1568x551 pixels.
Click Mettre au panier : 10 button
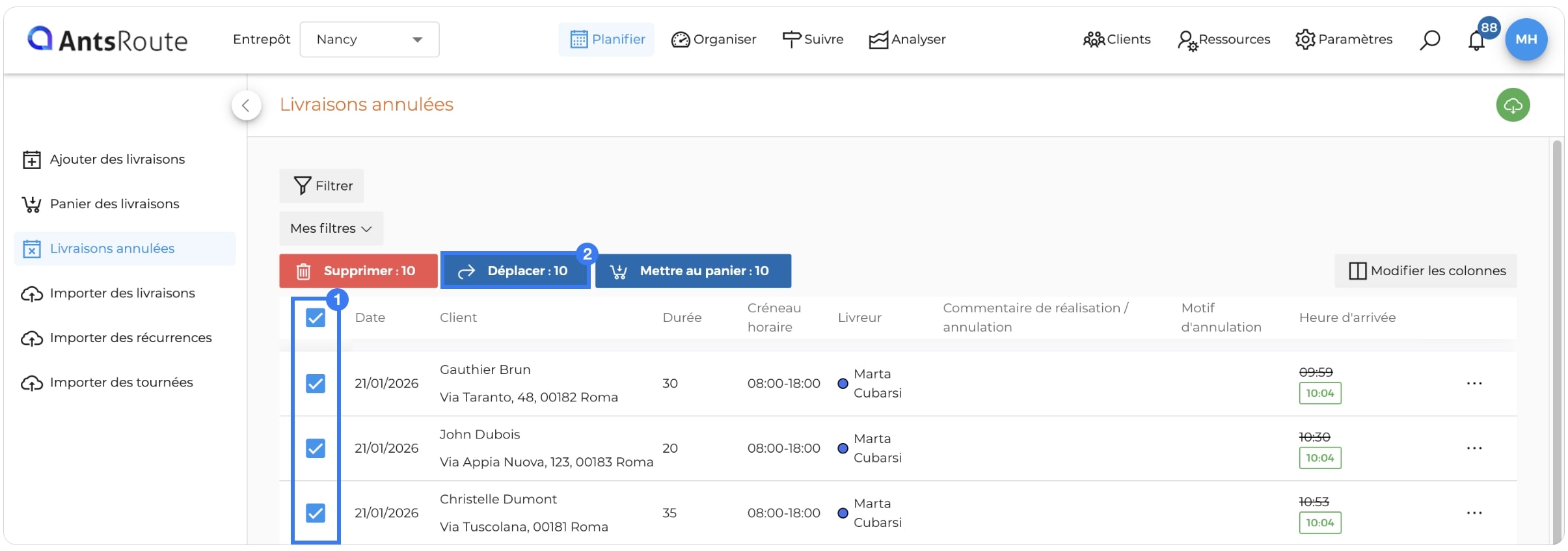(x=693, y=271)
